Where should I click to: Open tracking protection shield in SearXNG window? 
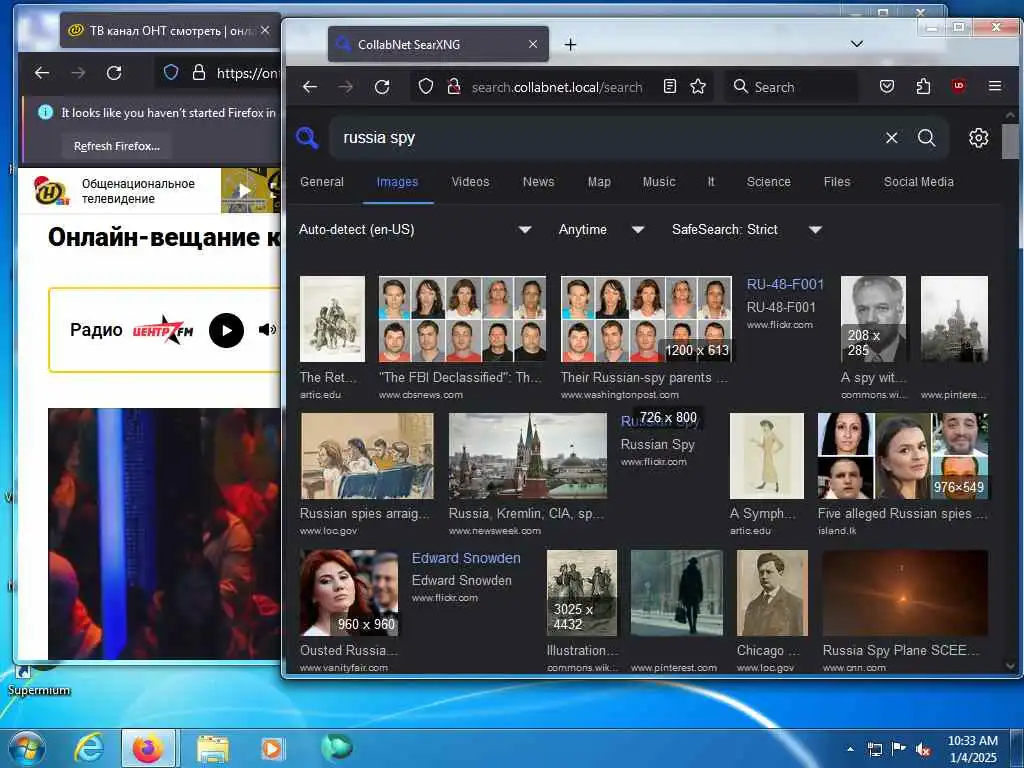[426, 86]
